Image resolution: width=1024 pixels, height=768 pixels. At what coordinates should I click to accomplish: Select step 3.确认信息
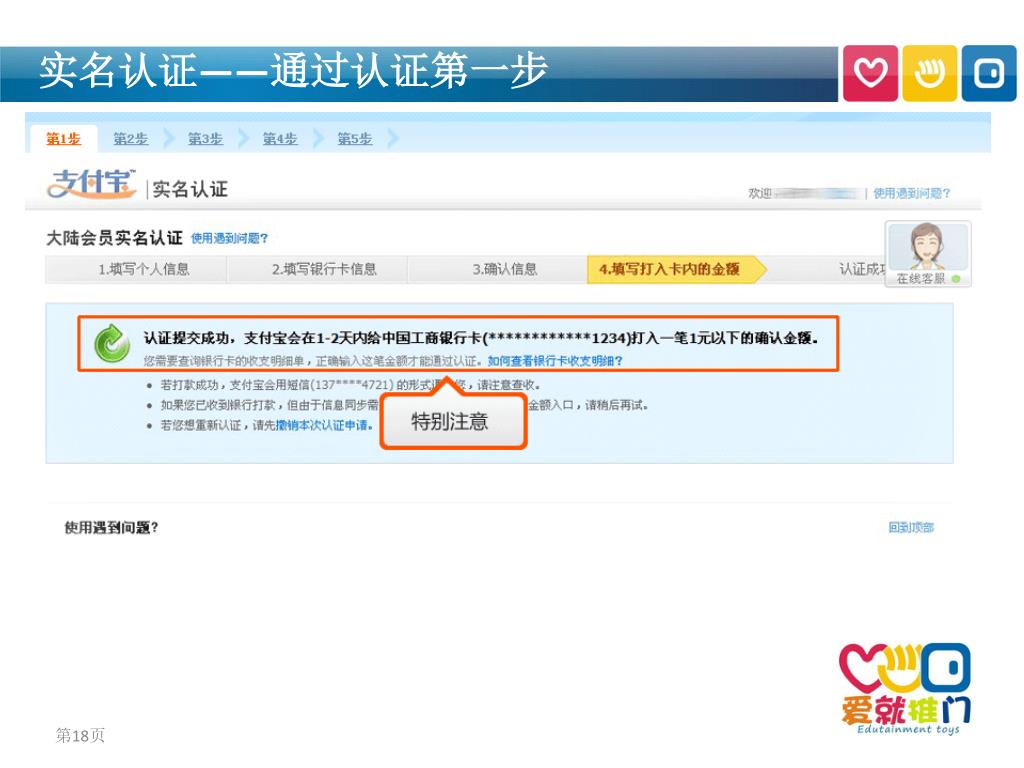coord(499,269)
